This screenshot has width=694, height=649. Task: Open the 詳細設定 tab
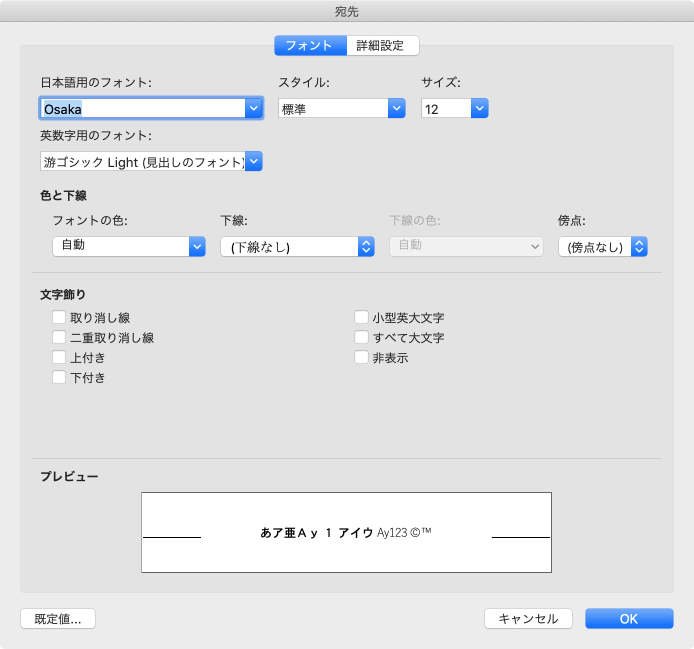[382, 45]
